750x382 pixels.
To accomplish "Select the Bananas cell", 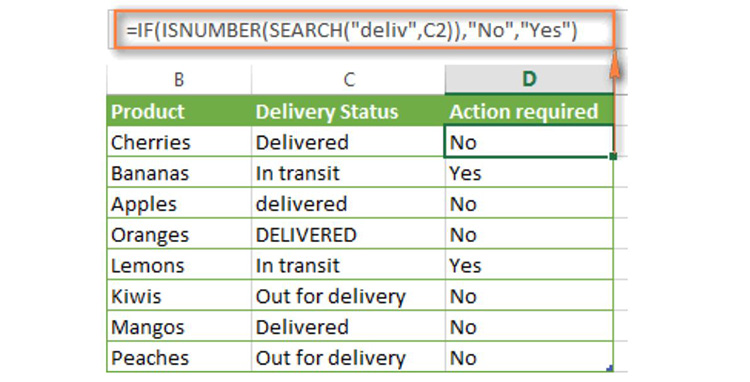I will point(179,173).
